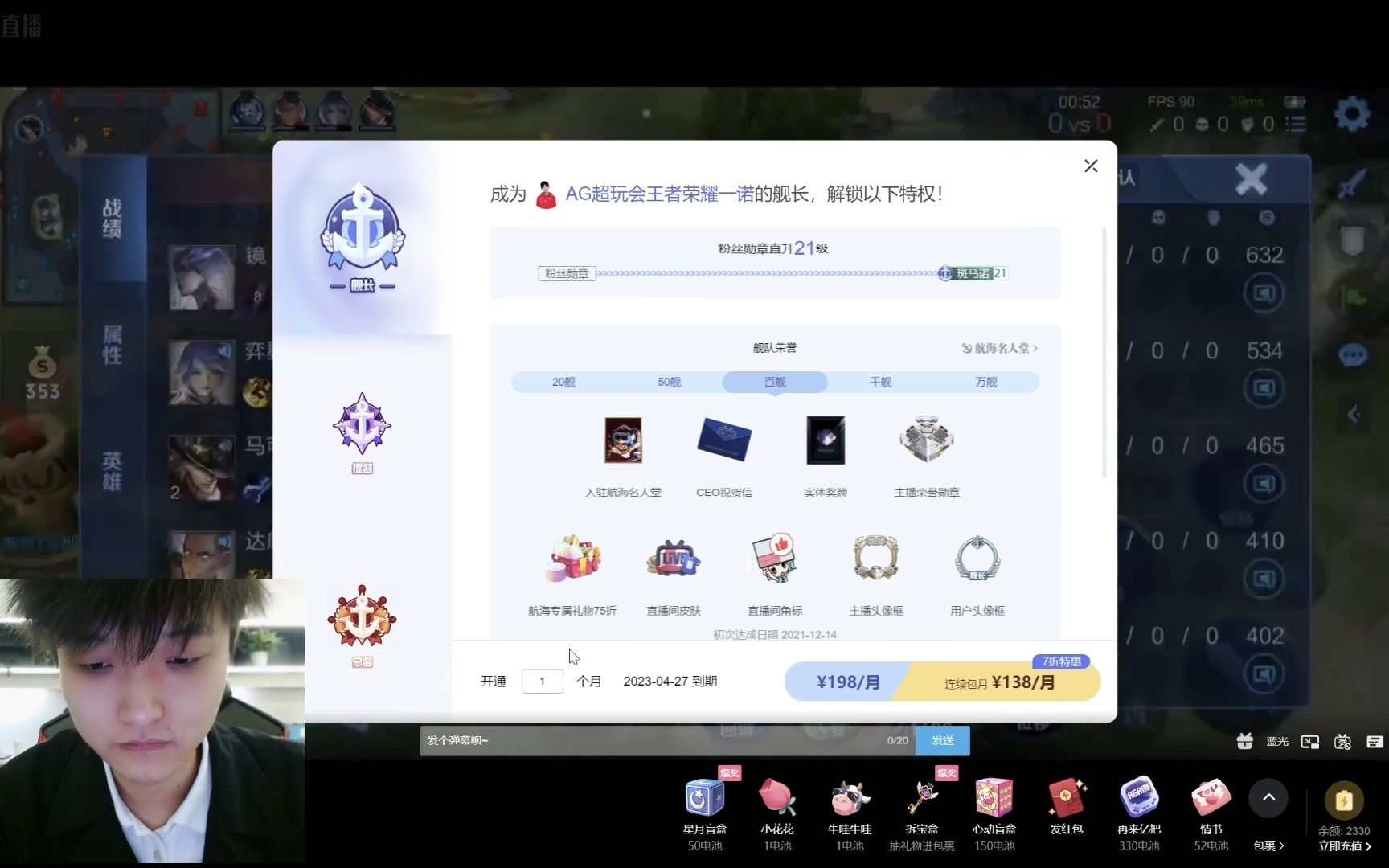Select the 百舰 fleet honor tab
1389x868 pixels.
(775, 382)
